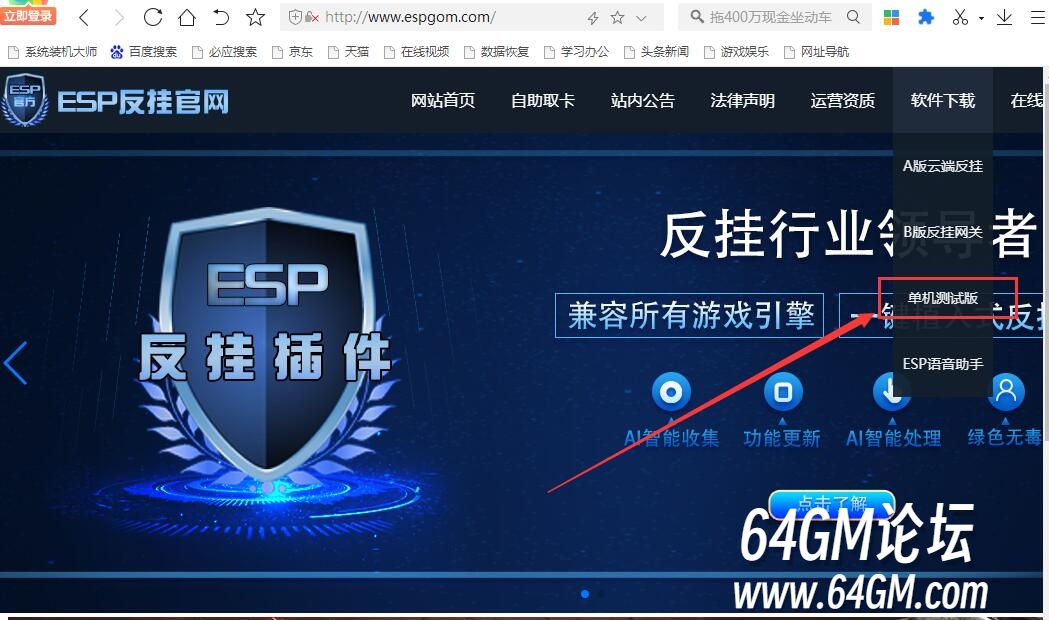Open the 必应搜索 bookmark
Screen dimensions: 1049x620
pos(224,52)
